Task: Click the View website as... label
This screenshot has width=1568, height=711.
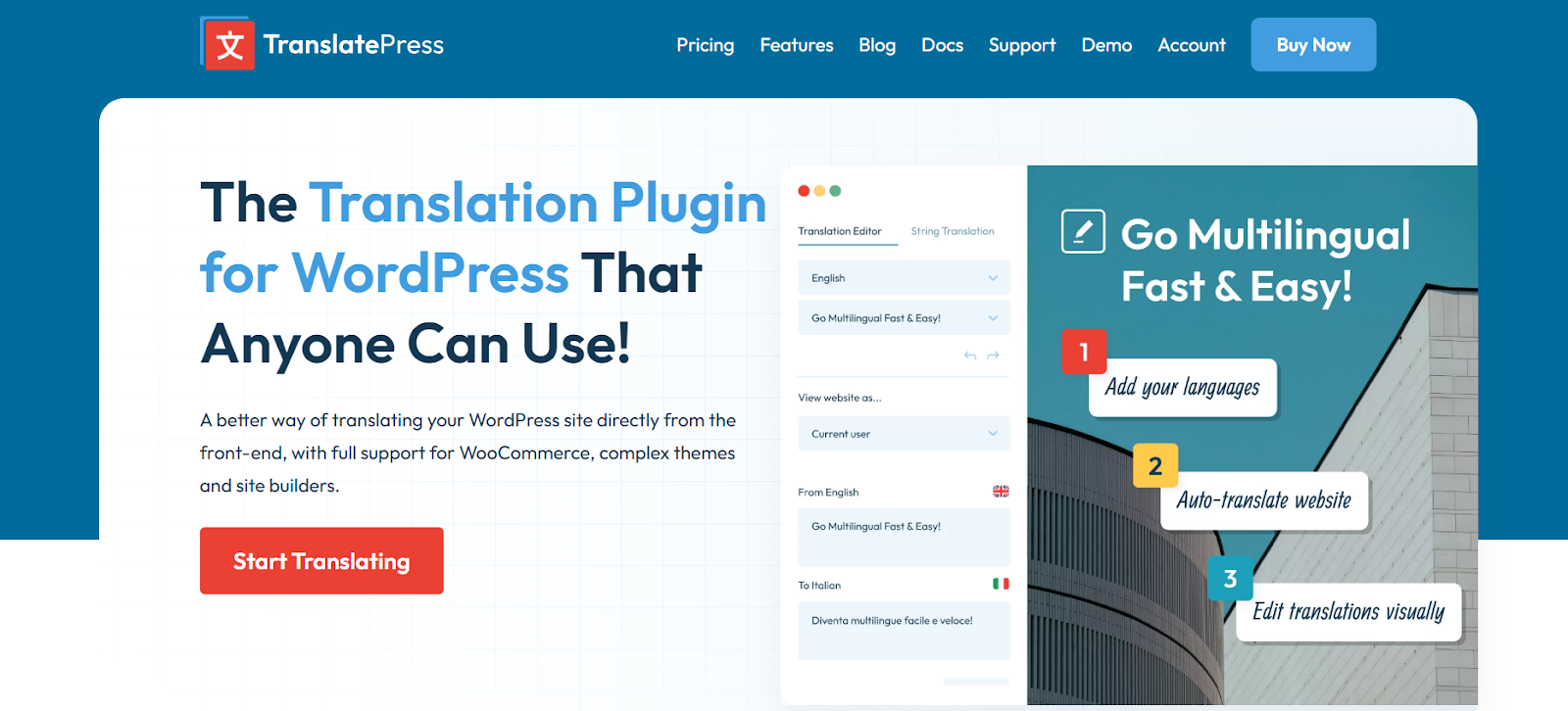Action: click(x=840, y=398)
